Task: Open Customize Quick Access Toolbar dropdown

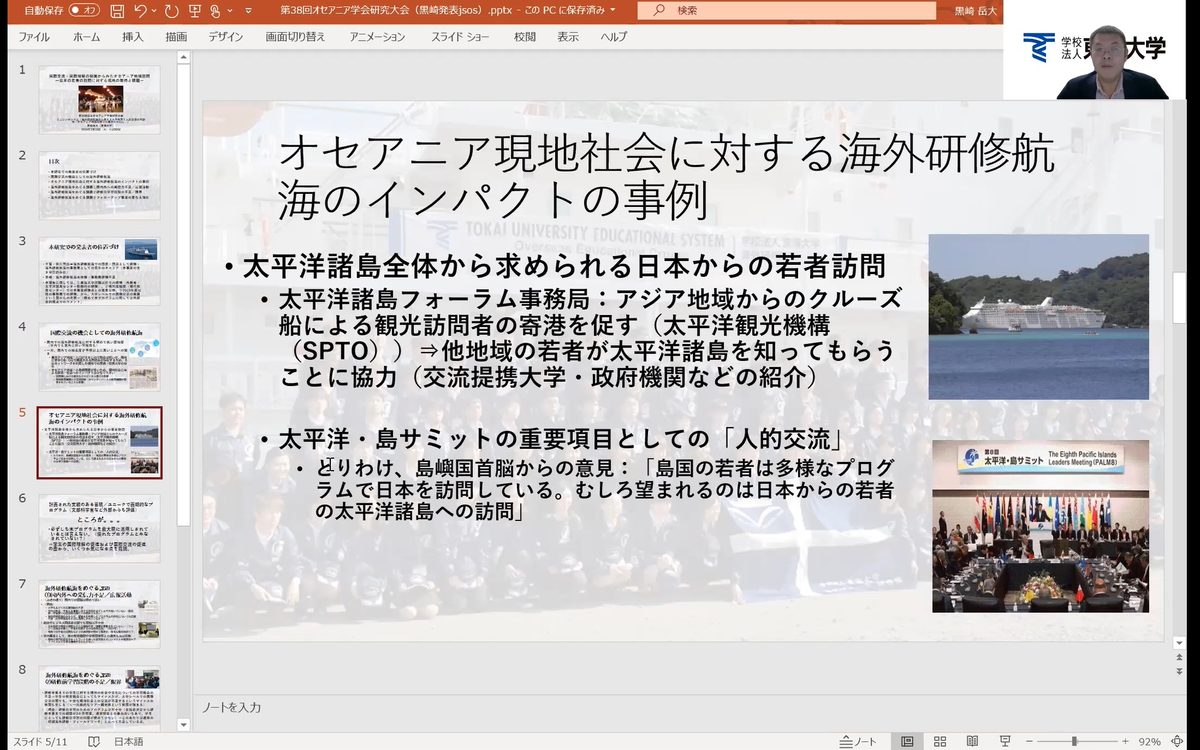Action: pyautogui.click(x=247, y=11)
